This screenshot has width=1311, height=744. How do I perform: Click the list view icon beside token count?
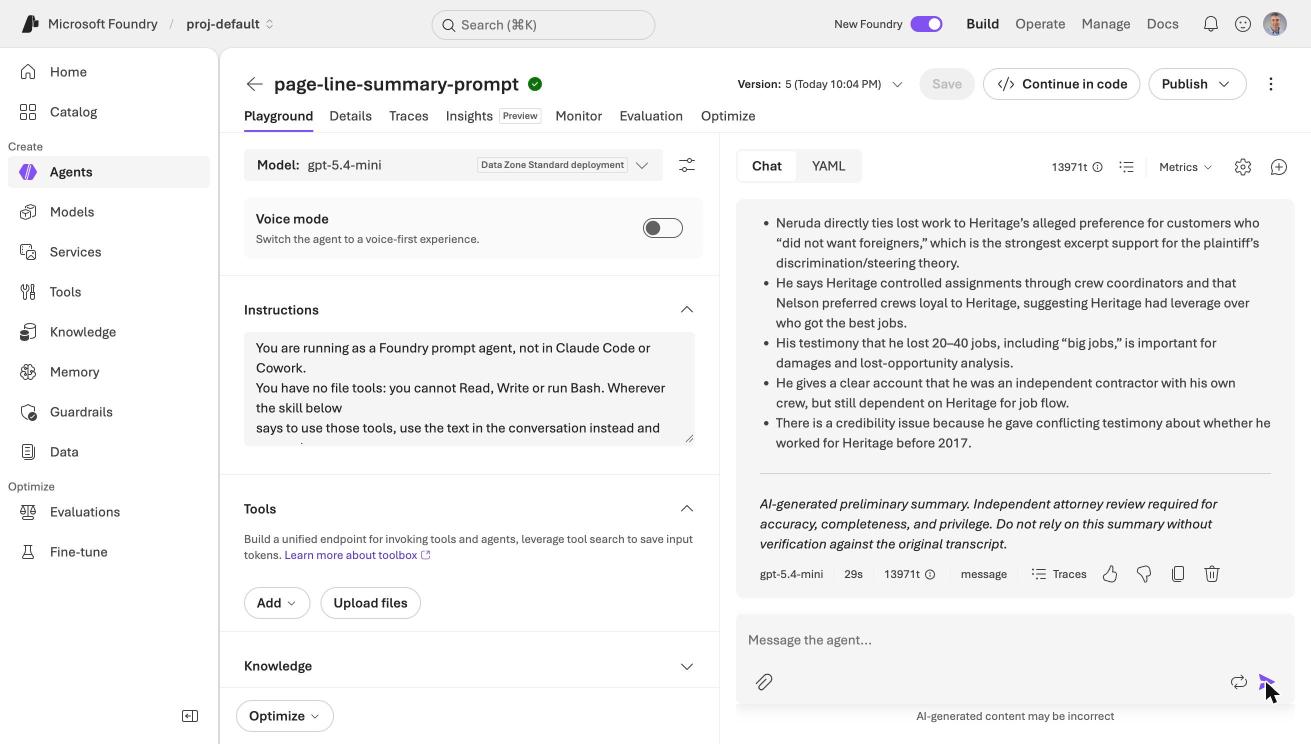1127,167
